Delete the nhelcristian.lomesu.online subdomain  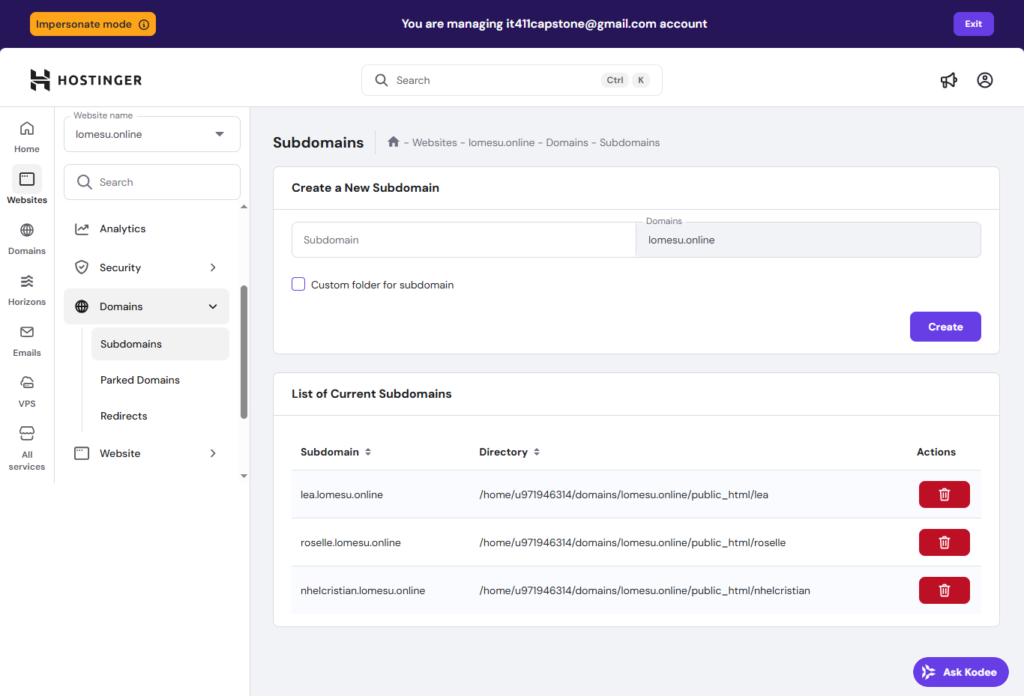pyautogui.click(x=944, y=590)
